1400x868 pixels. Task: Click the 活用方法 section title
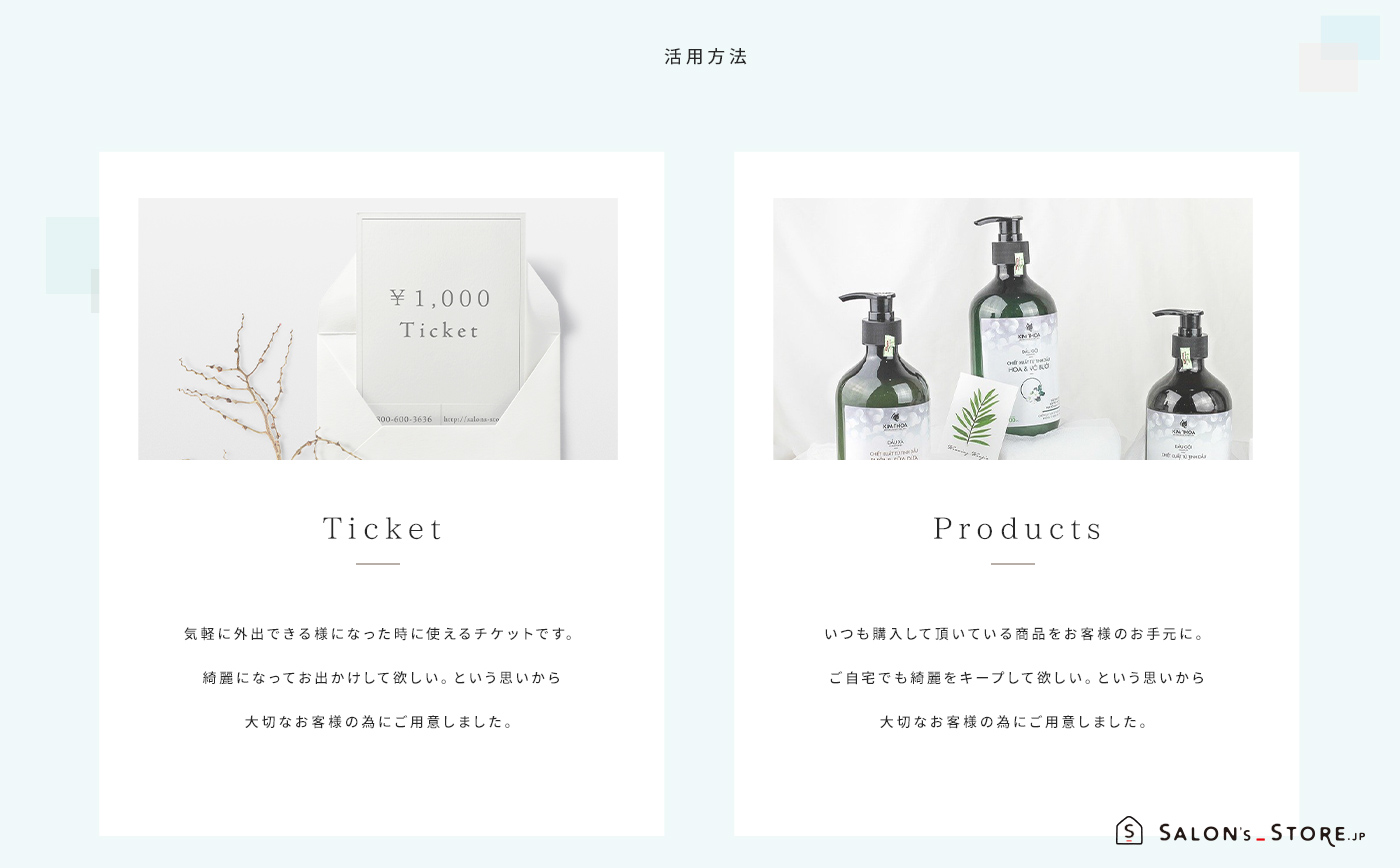(706, 57)
